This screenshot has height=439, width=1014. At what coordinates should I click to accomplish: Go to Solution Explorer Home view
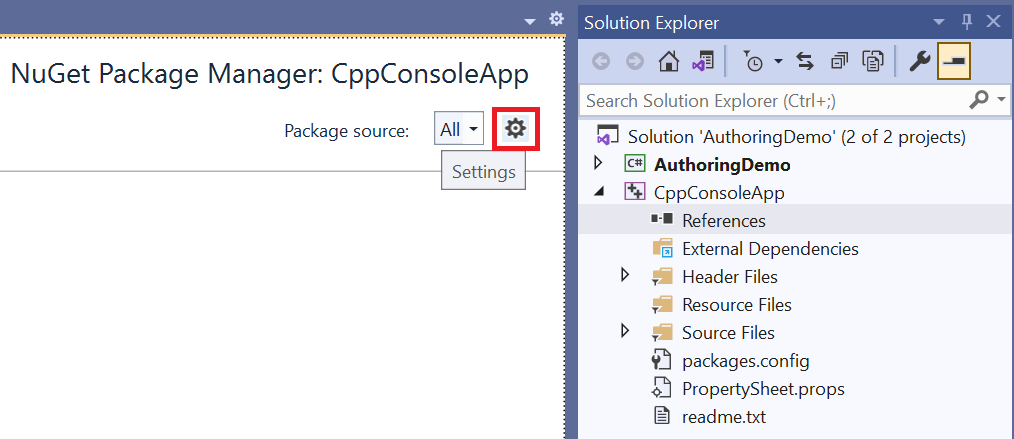(x=669, y=61)
